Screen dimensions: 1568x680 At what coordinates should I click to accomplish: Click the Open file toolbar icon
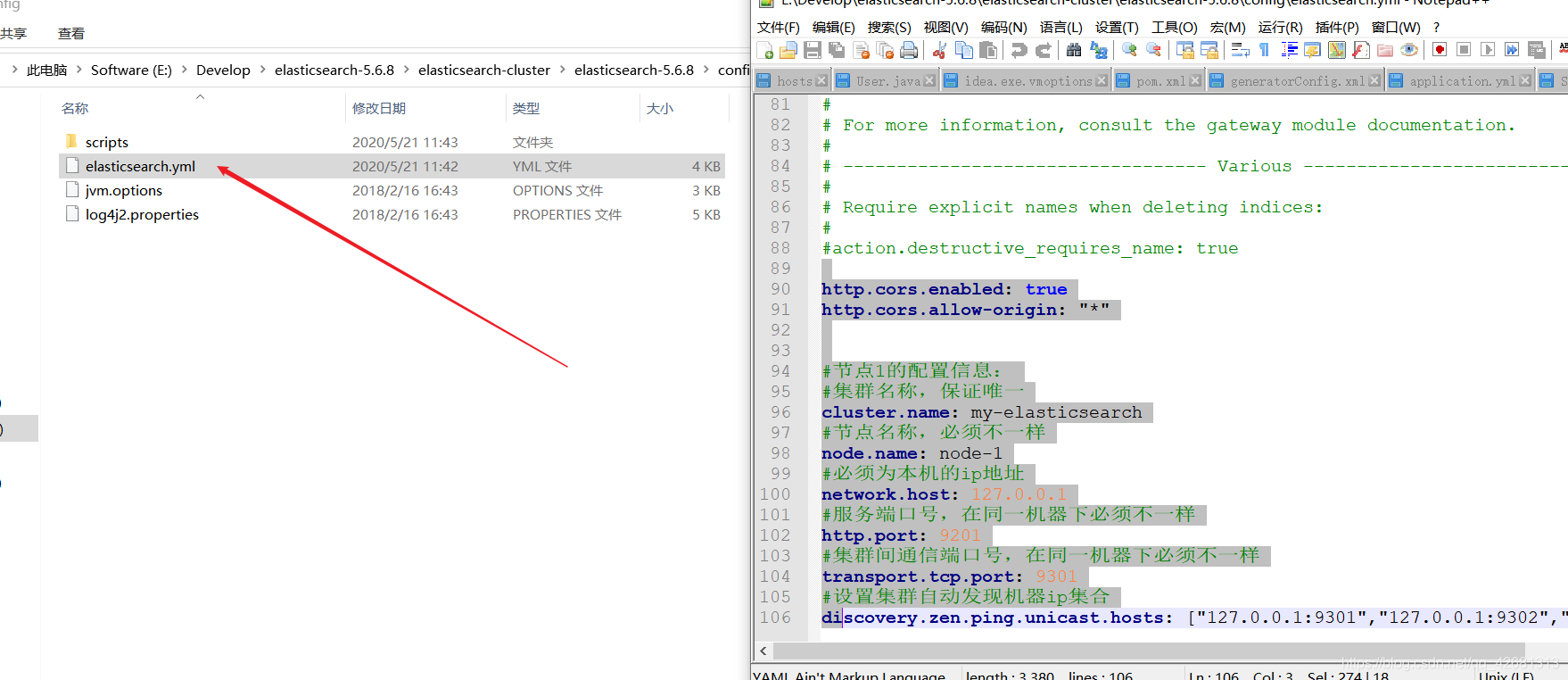coord(788,50)
